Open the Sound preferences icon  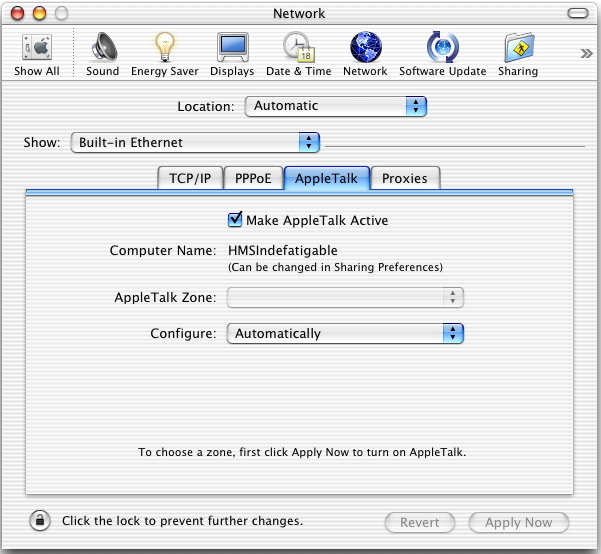click(103, 48)
